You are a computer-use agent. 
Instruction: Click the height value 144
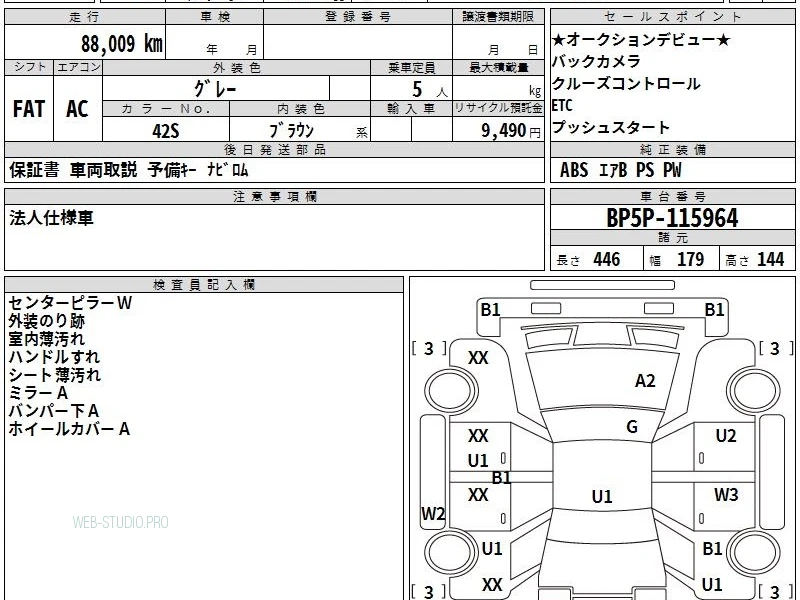[770, 259]
